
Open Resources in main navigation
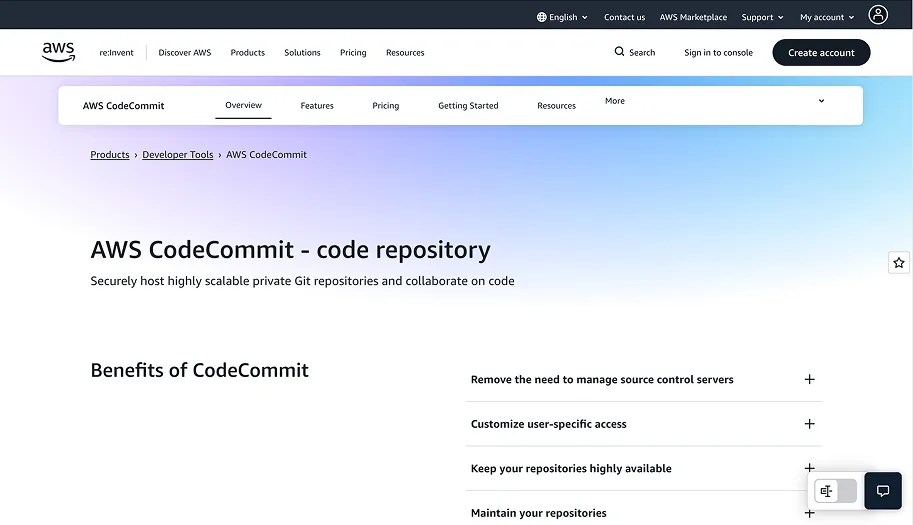pyautogui.click(x=405, y=52)
